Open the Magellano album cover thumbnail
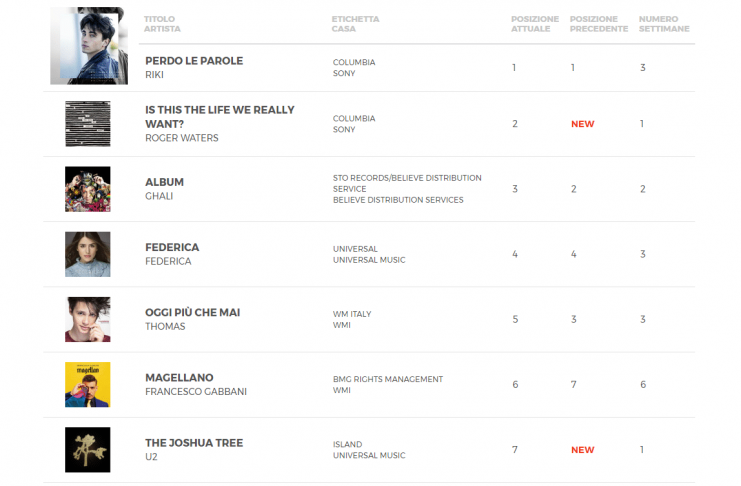The image size is (741, 486). pyautogui.click(x=88, y=385)
